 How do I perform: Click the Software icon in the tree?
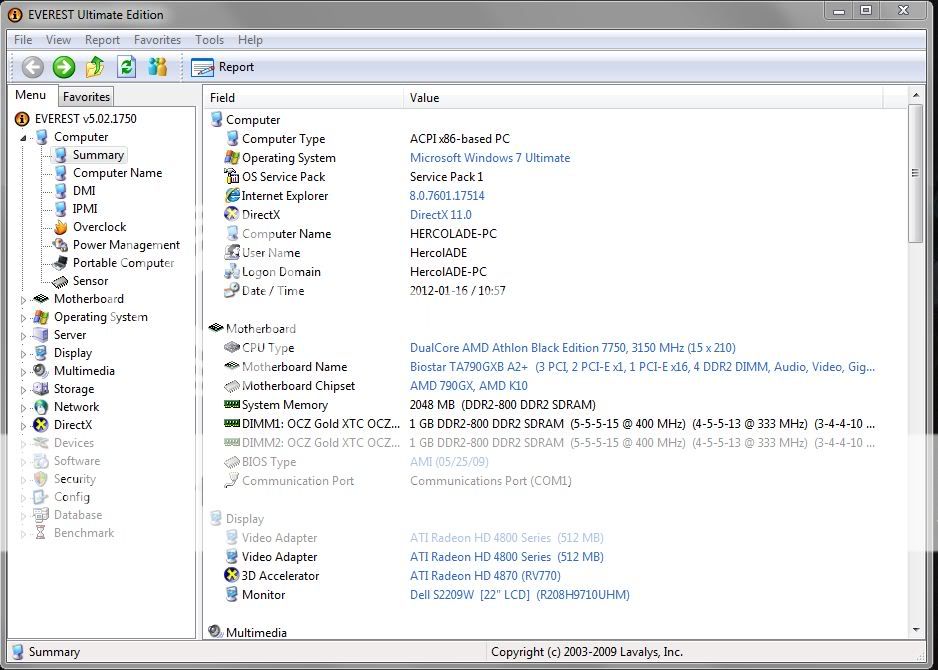pyautogui.click(x=41, y=461)
